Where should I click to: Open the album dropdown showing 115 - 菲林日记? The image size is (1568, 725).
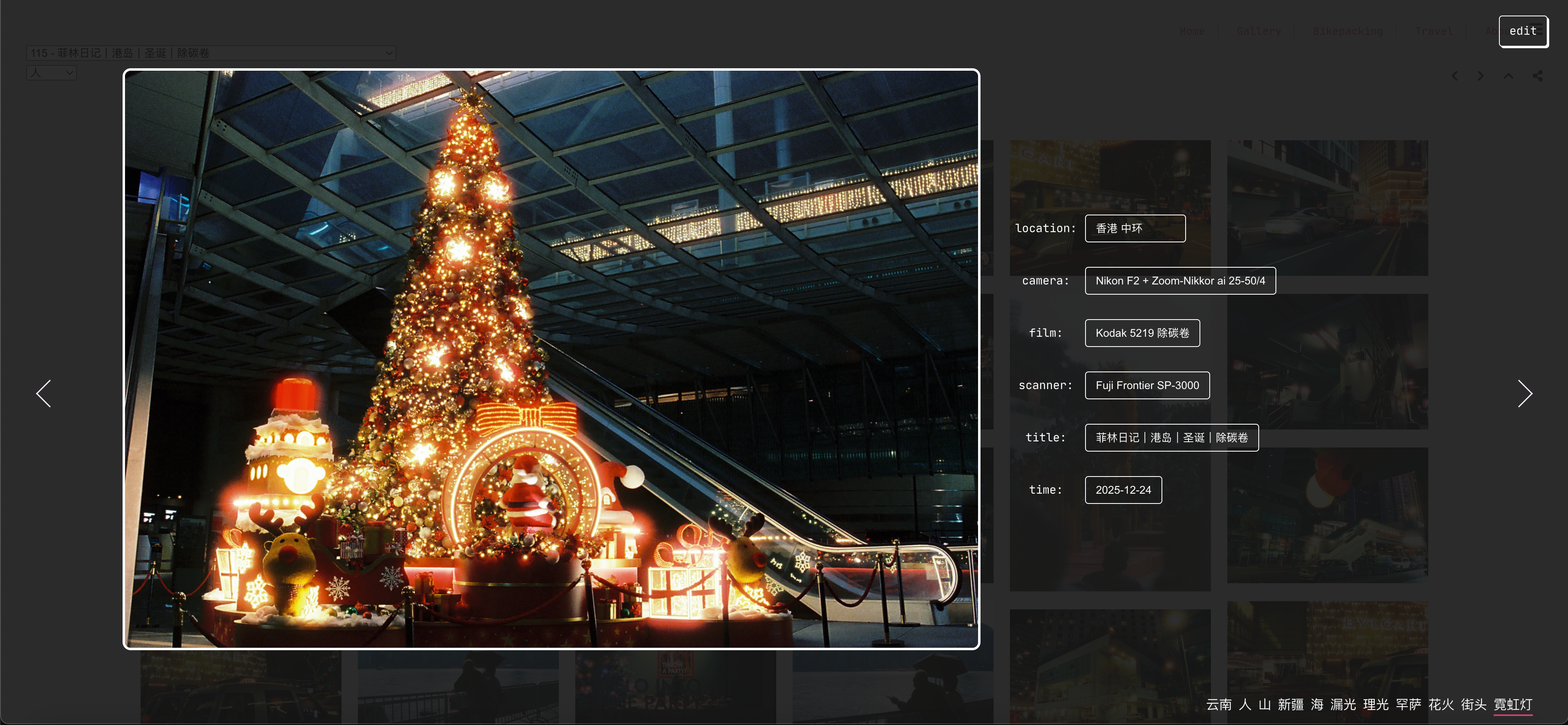coord(211,53)
